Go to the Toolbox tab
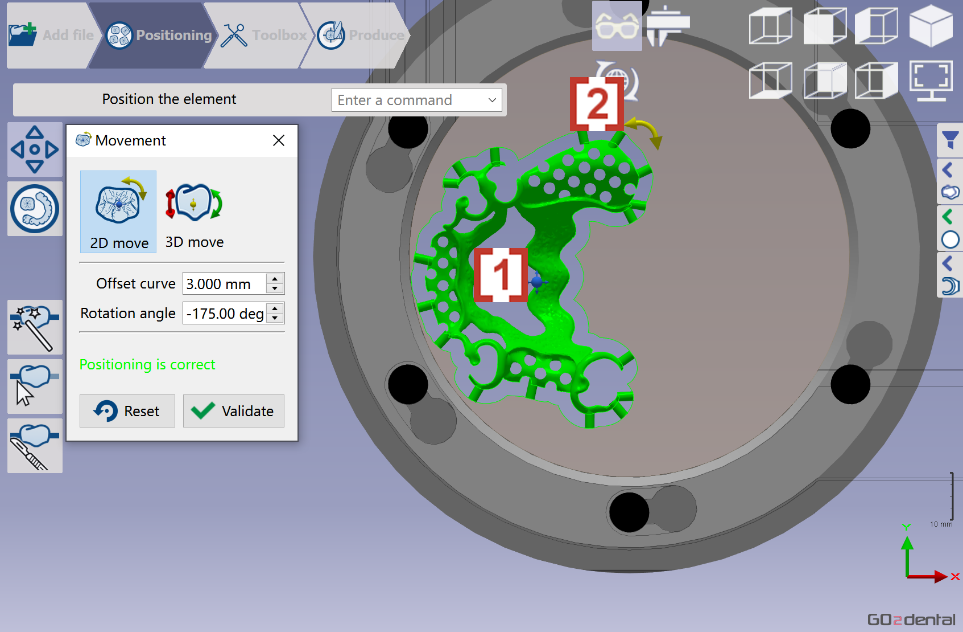Image resolution: width=963 pixels, height=632 pixels. (x=265, y=35)
